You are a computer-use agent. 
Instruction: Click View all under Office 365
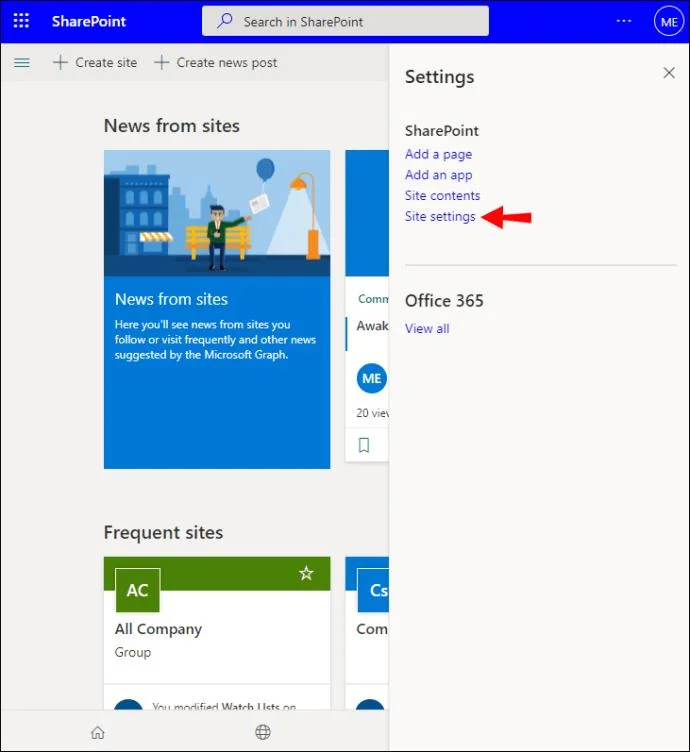click(x=427, y=329)
